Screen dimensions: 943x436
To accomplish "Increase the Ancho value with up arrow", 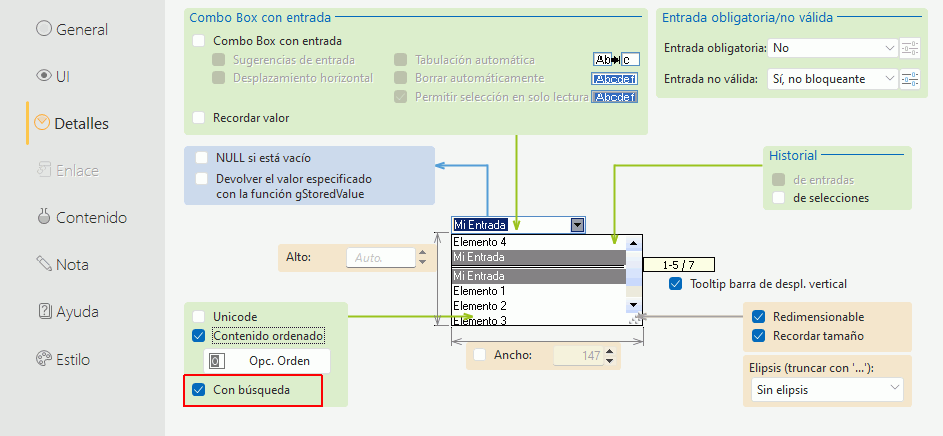I will pos(610,351).
